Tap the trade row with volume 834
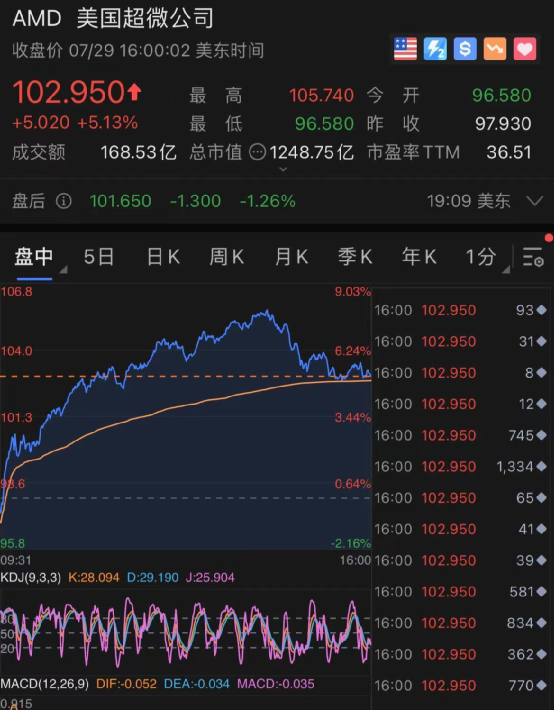This screenshot has width=554, height=710. 461,623
